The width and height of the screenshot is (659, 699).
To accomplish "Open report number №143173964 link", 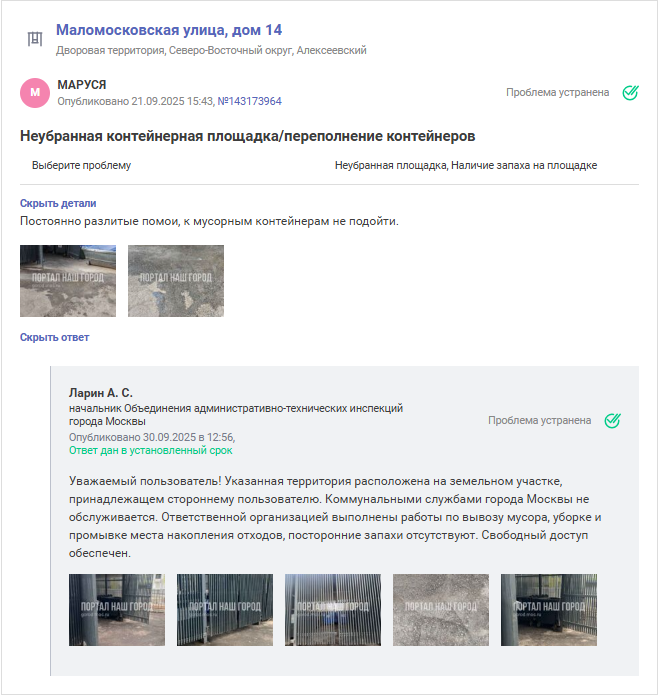I will click(249, 101).
